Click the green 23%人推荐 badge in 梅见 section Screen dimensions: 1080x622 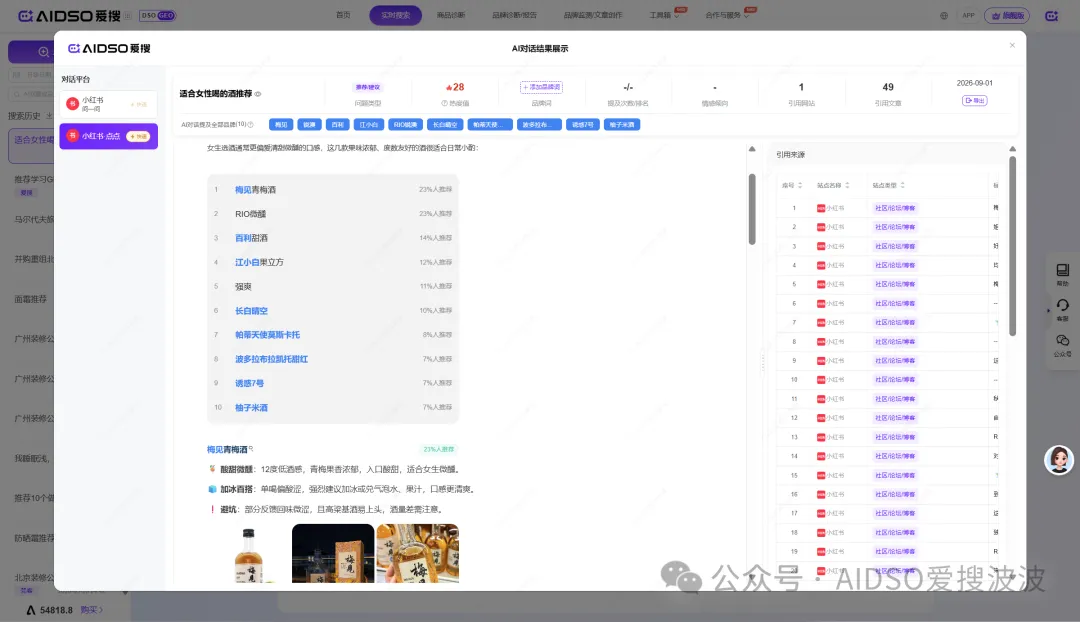[439, 449]
